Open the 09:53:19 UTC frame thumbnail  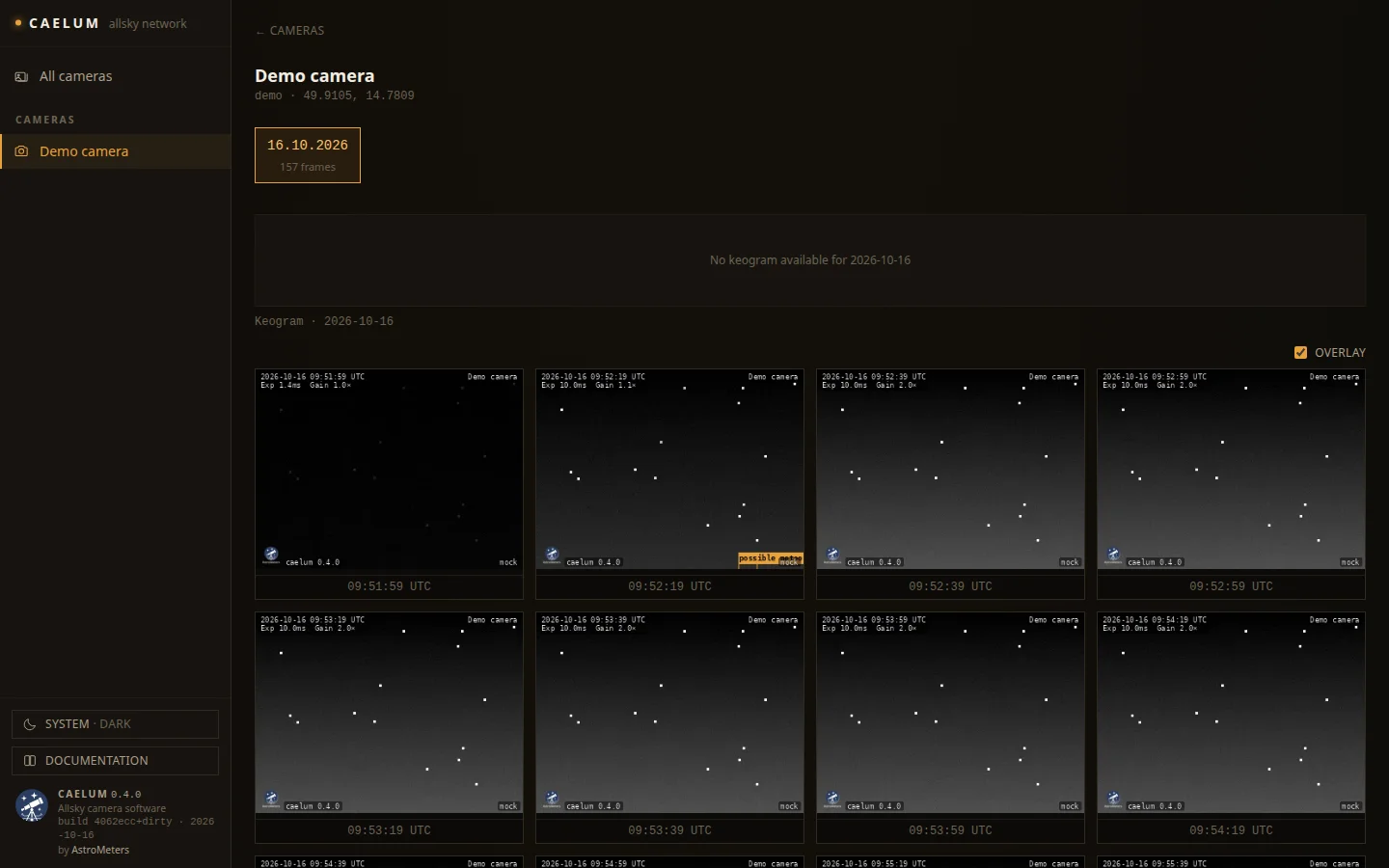(389, 713)
